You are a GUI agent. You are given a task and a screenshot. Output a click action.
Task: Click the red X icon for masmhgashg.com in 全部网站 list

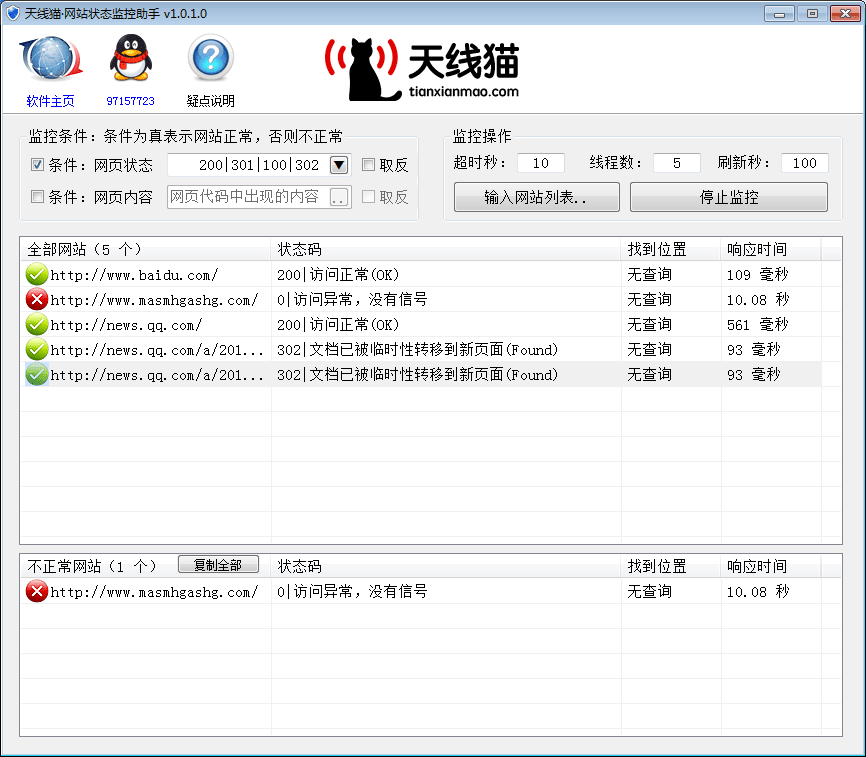point(36,299)
